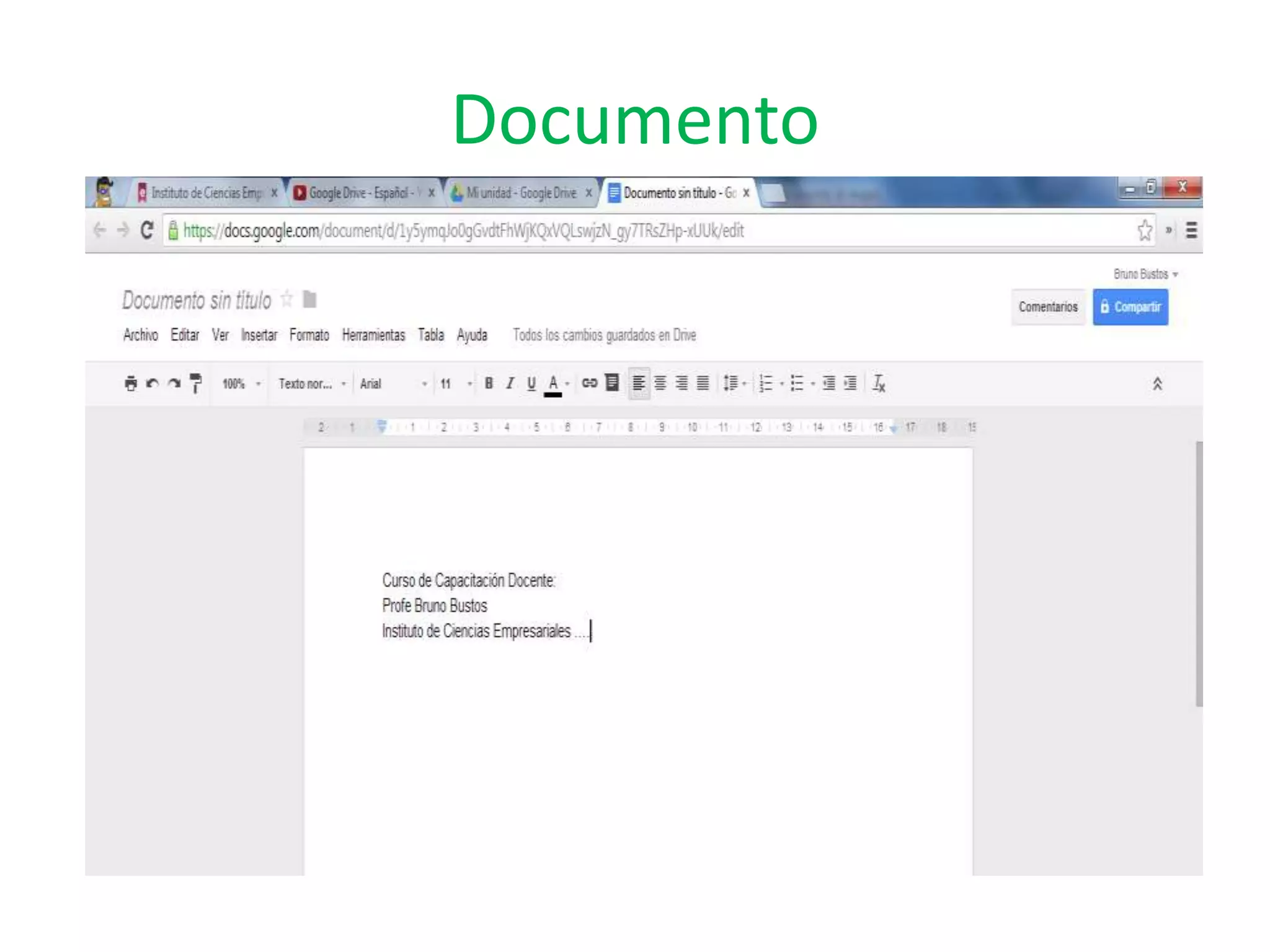1270x952 pixels.
Task: Star the document
Action: click(286, 299)
